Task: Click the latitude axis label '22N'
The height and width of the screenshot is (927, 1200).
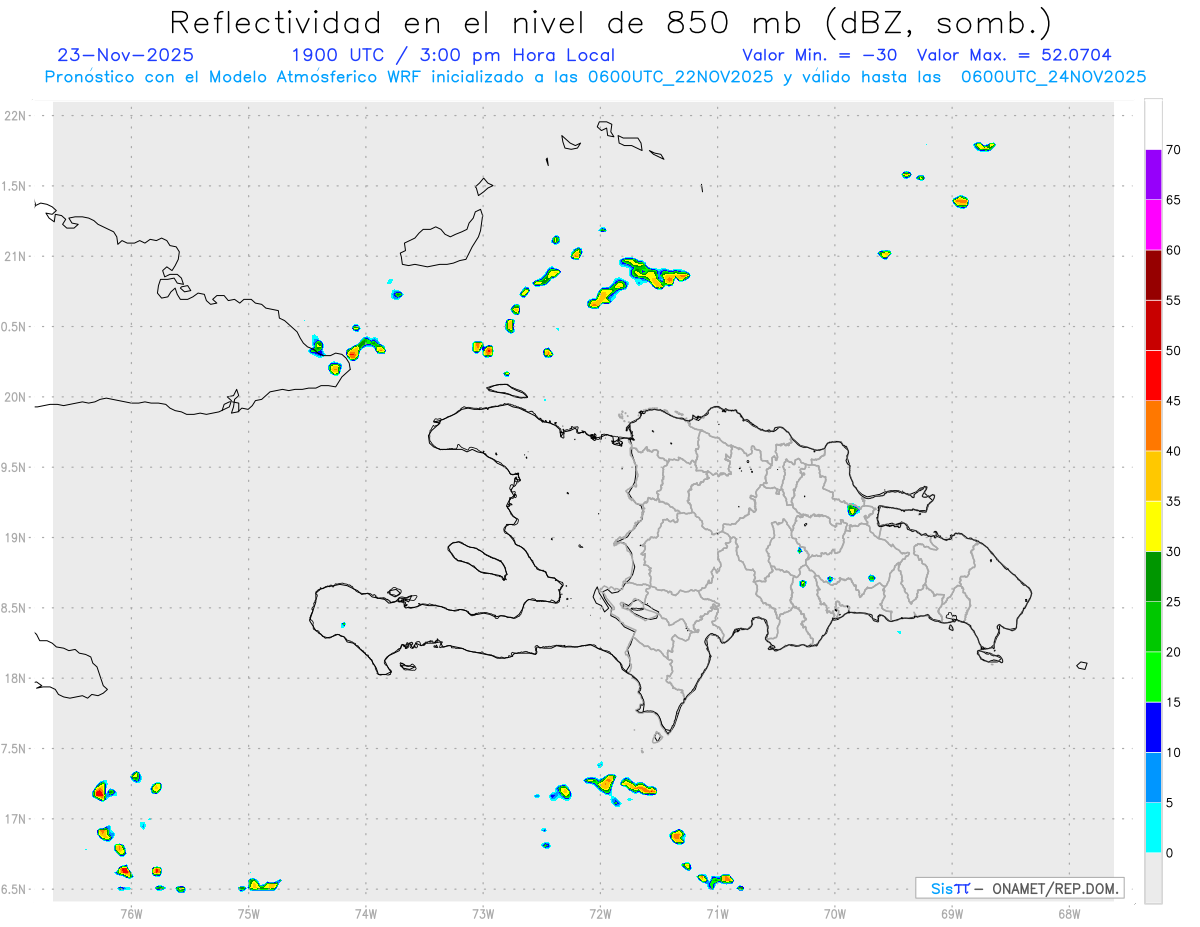Action: 17,116
